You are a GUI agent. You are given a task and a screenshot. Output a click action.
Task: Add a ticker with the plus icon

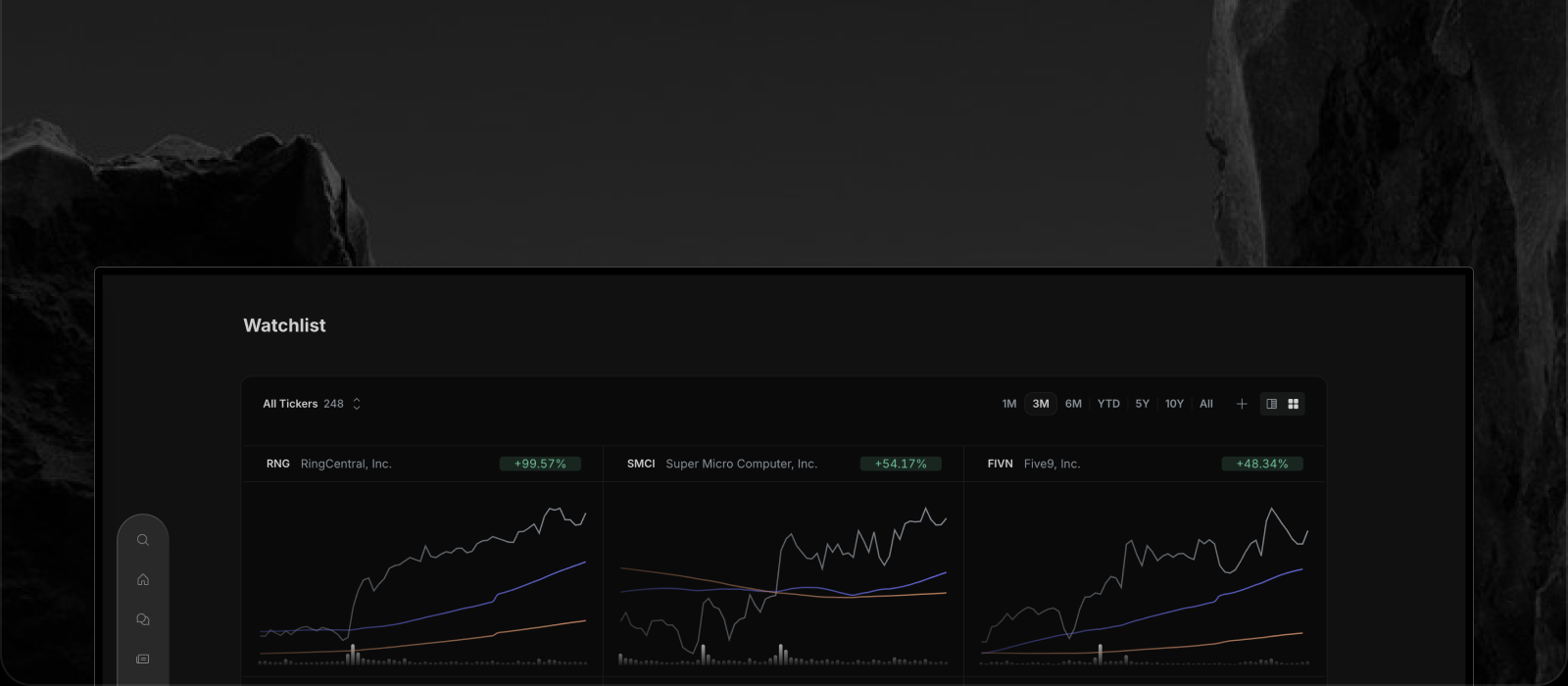[x=1242, y=404]
